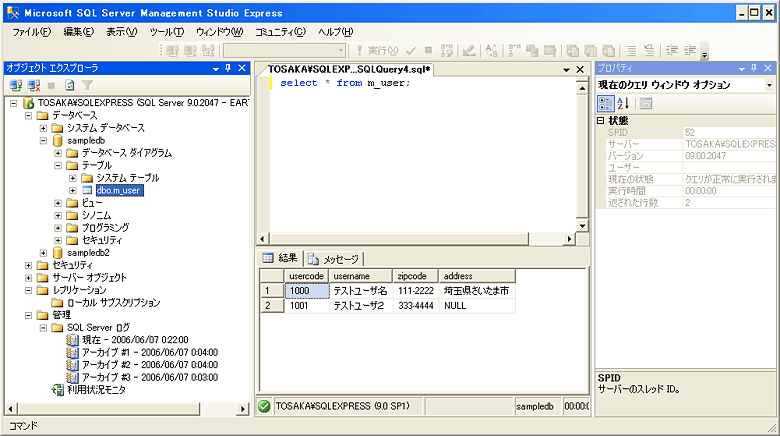Click Object Explorer horizontal scrollbar right arrow
The height and width of the screenshot is (436, 780).
tap(242, 409)
